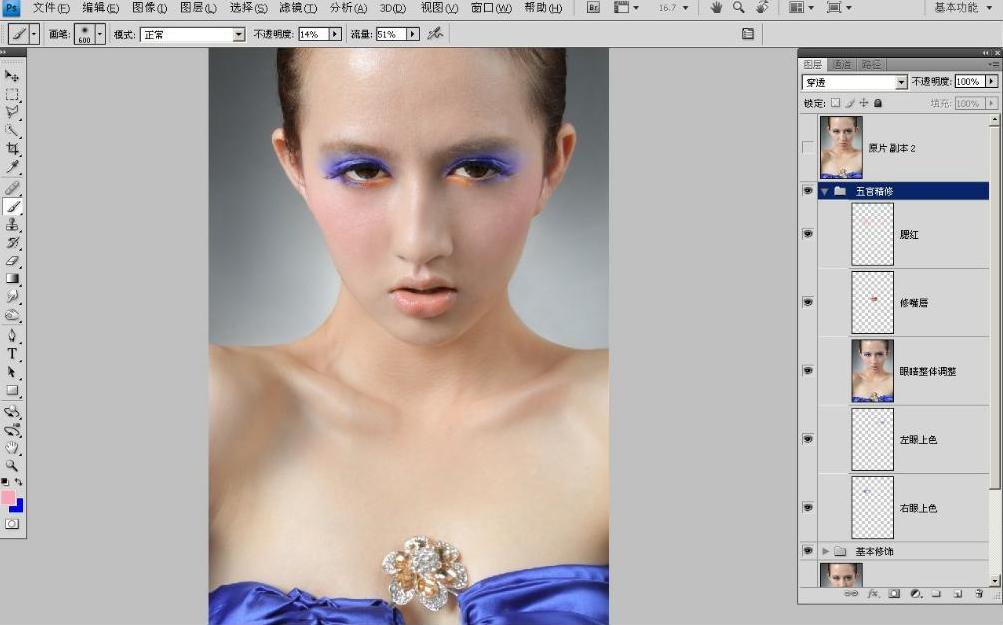Click the foreground color swatch

[x=8, y=497]
